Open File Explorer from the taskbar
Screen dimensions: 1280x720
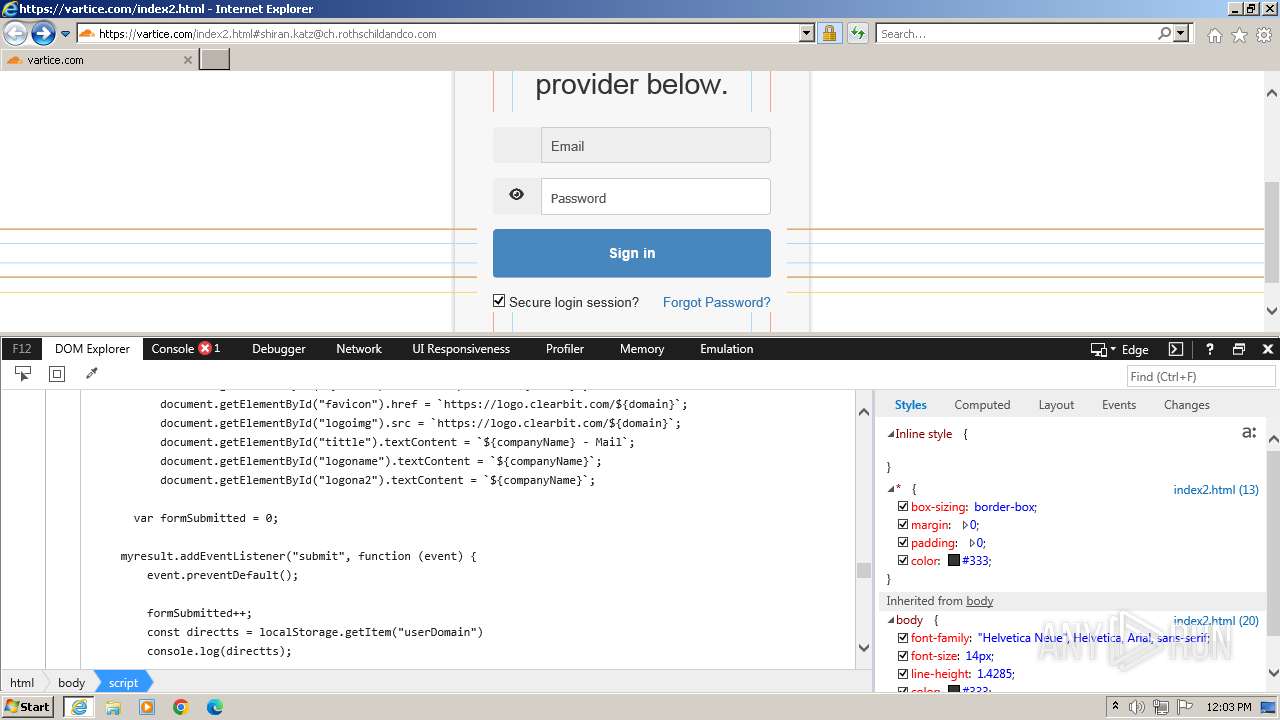(113, 707)
